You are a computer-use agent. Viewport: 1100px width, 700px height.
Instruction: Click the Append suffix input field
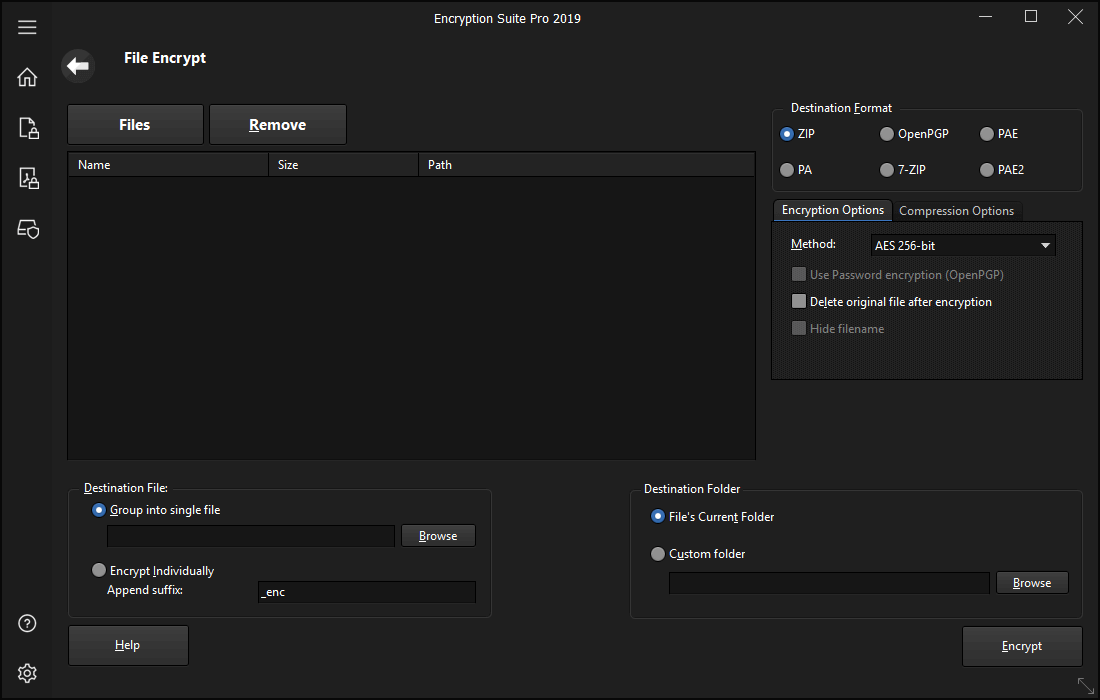pyautogui.click(x=366, y=592)
